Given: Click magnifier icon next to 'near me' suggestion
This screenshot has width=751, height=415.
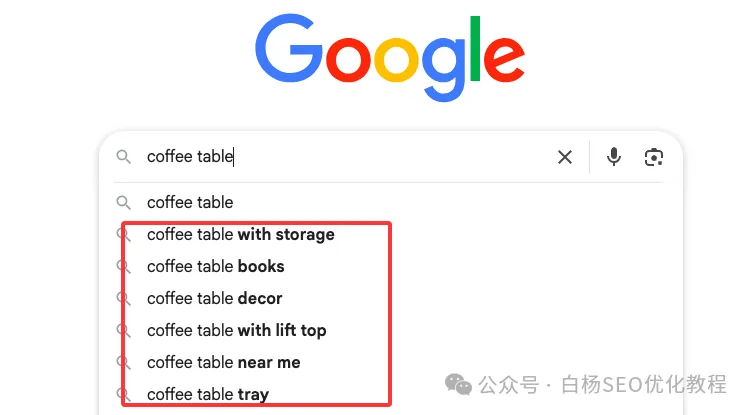Looking at the screenshot, I should [x=124, y=363].
